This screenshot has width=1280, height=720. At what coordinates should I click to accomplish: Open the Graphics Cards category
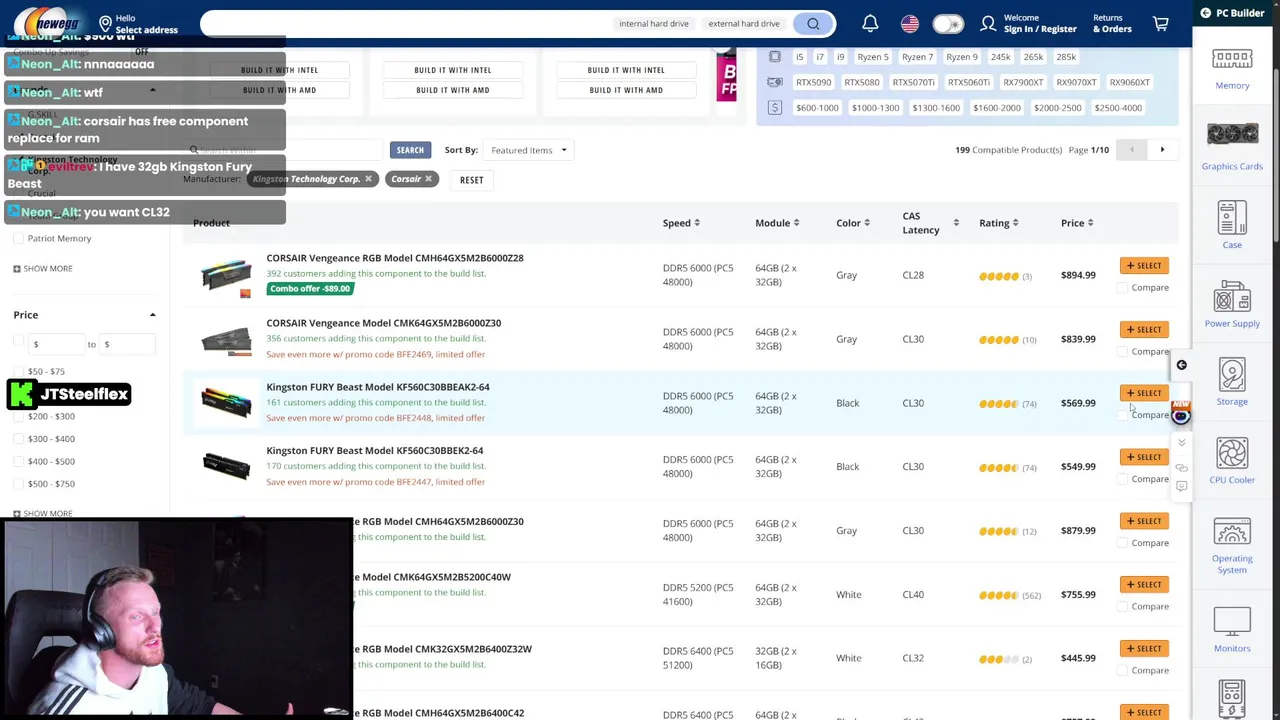[1232, 146]
